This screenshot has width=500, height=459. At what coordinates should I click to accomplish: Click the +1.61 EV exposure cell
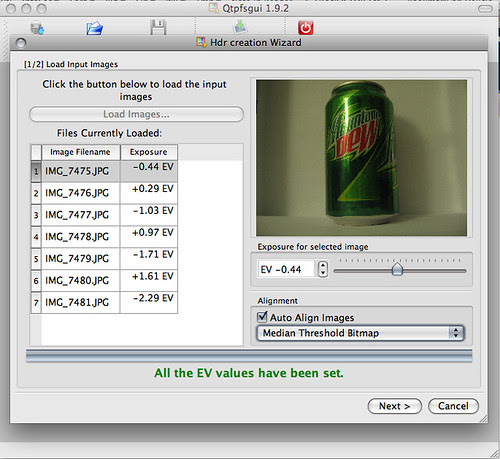tap(149, 281)
